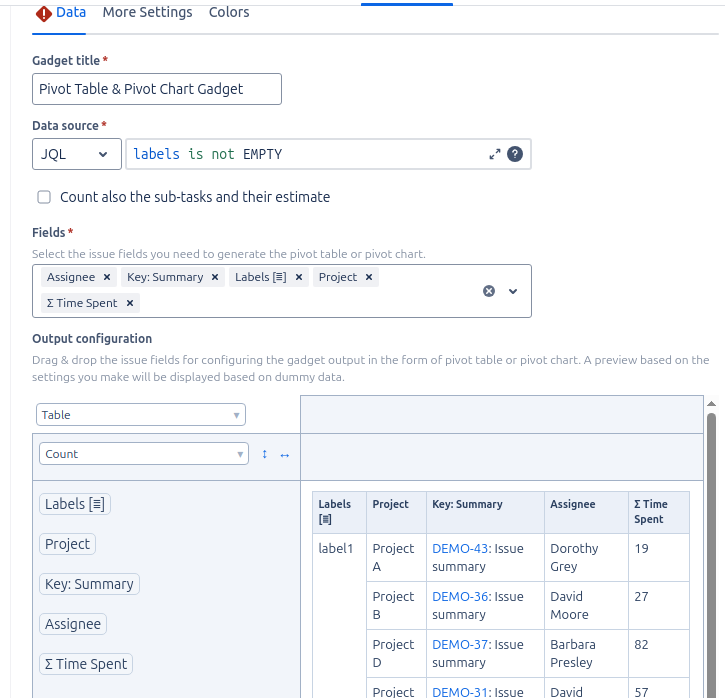Click the Dorothy Grey assignee cell
725x698 pixels.
(x=586, y=557)
